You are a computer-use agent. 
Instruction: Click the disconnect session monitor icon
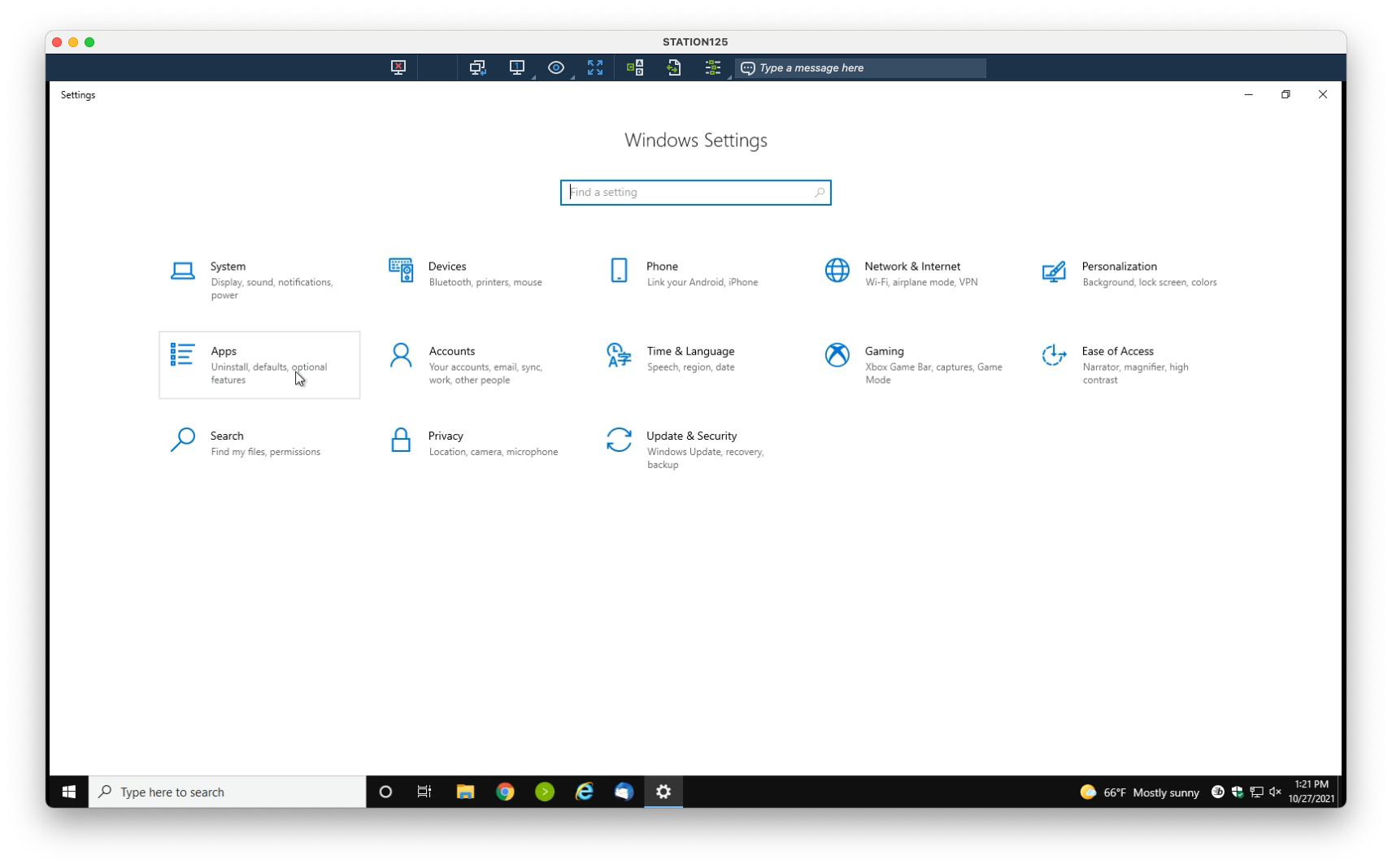click(x=398, y=67)
